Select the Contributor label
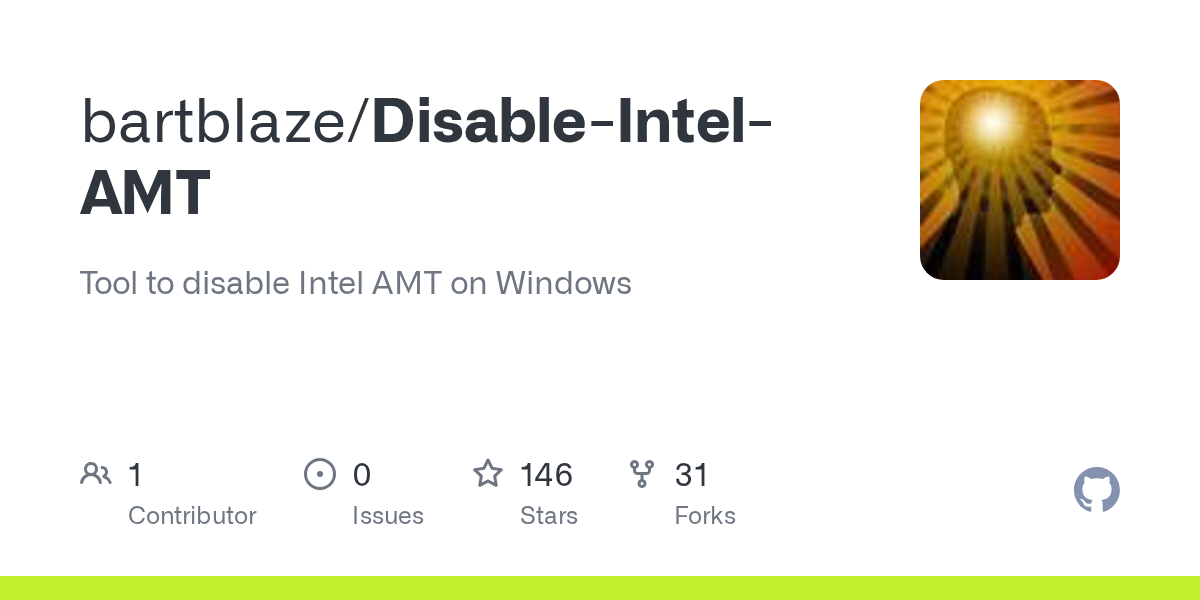Viewport: 1200px width, 600px height. tap(192, 516)
